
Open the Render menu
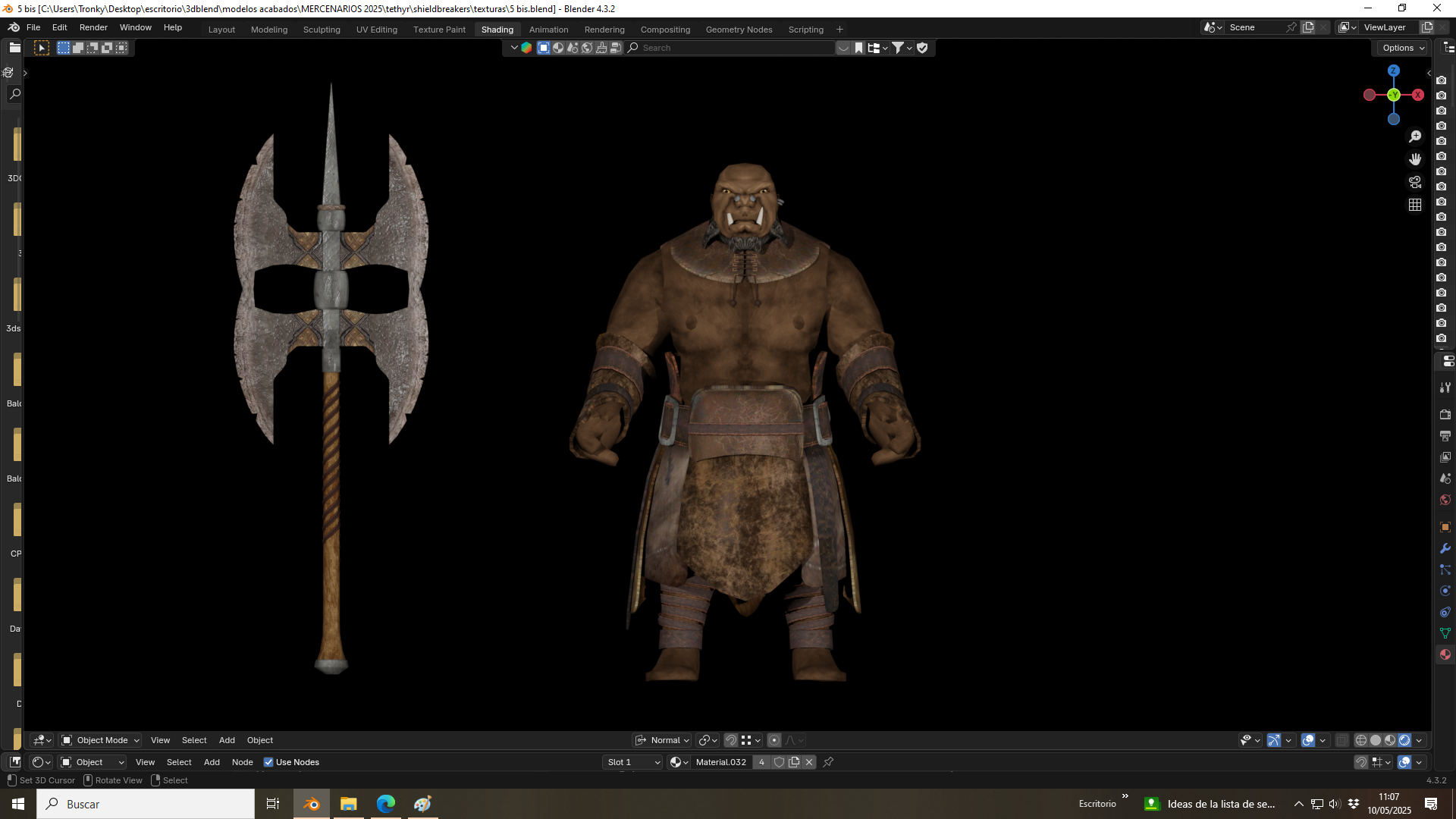[x=93, y=27]
